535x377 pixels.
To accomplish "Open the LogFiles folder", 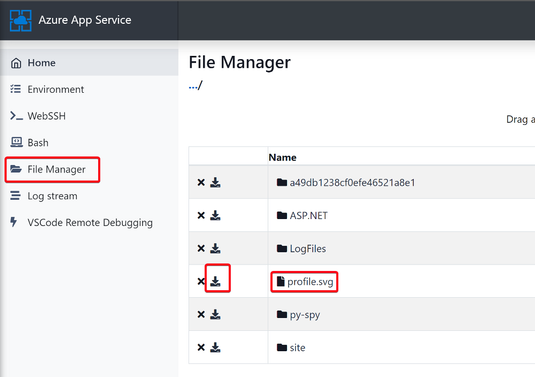I will point(308,249).
